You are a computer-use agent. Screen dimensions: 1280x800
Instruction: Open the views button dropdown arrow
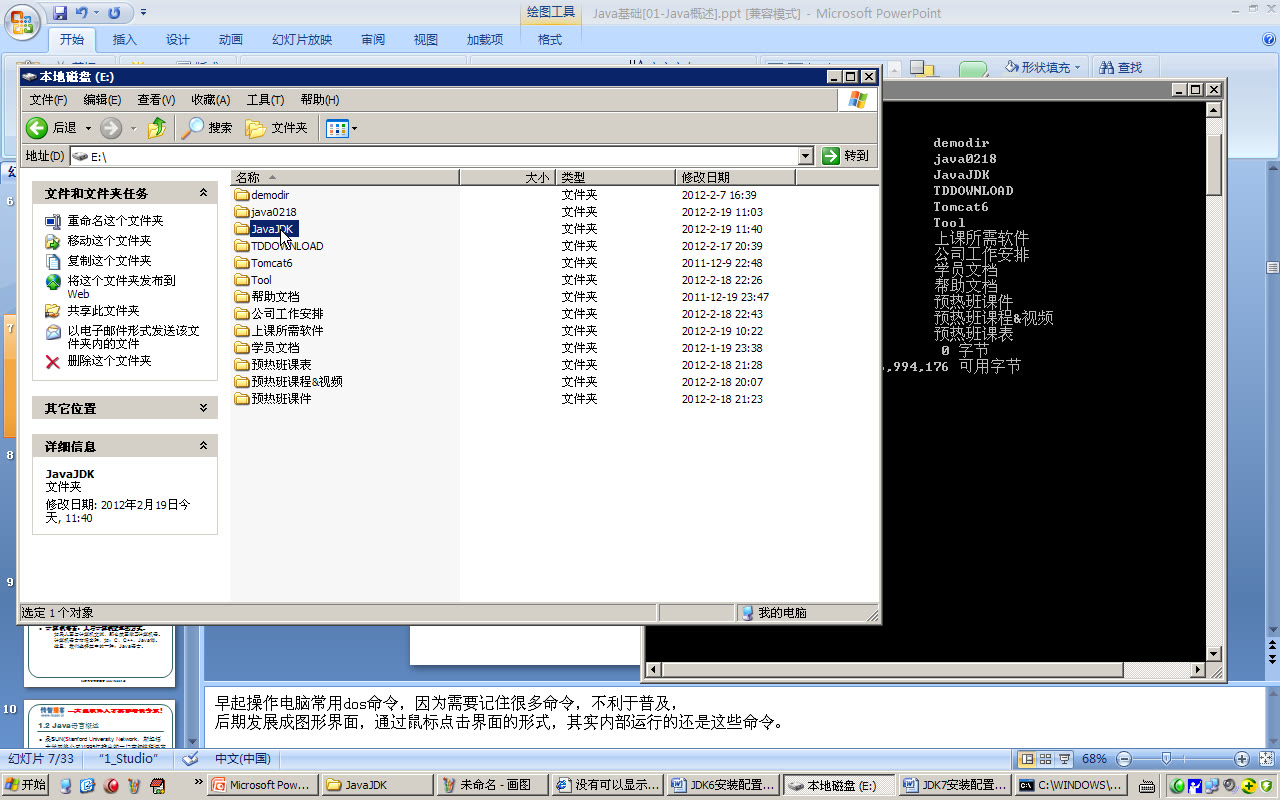click(354, 128)
